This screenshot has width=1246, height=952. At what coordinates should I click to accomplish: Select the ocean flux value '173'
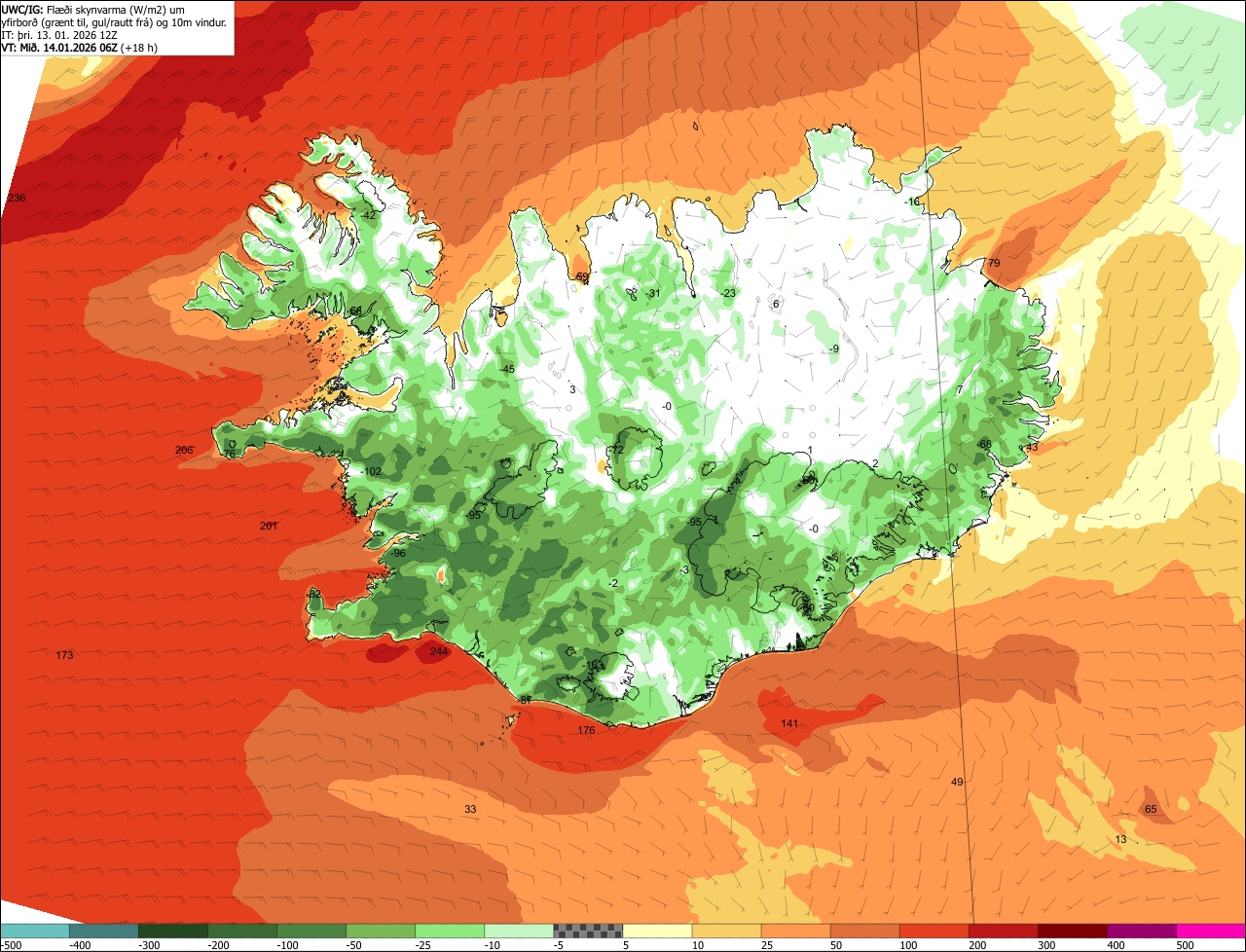click(x=64, y=655)
